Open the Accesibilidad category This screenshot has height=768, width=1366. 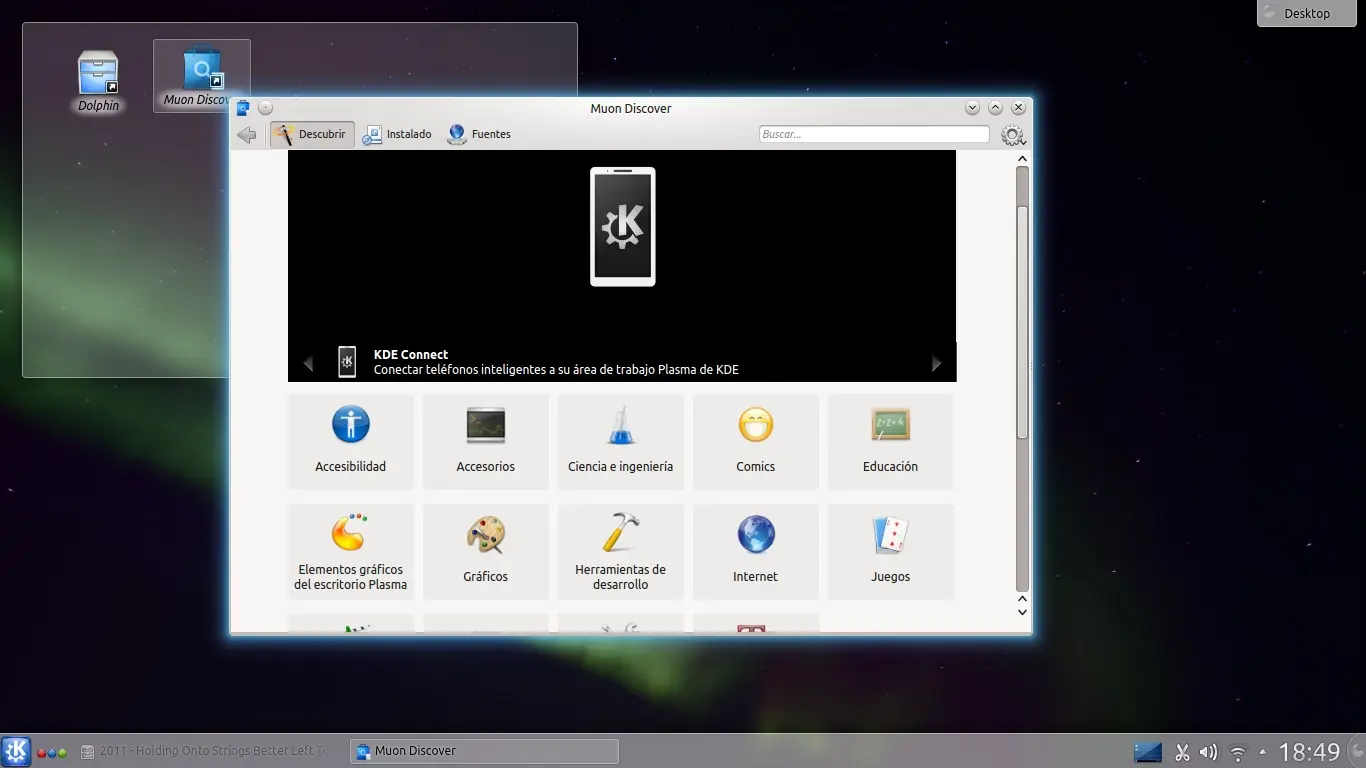pyautogui.click(x=350, y=441)
